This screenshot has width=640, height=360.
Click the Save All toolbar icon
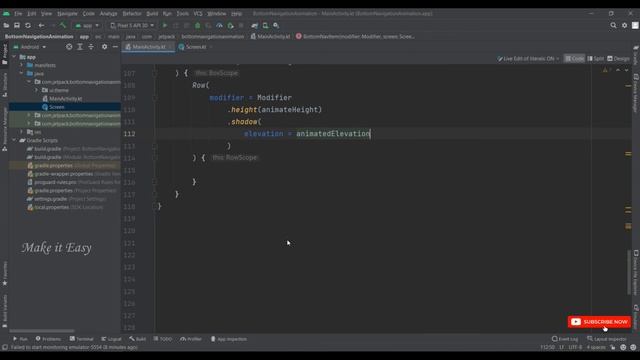click(17, 25)
